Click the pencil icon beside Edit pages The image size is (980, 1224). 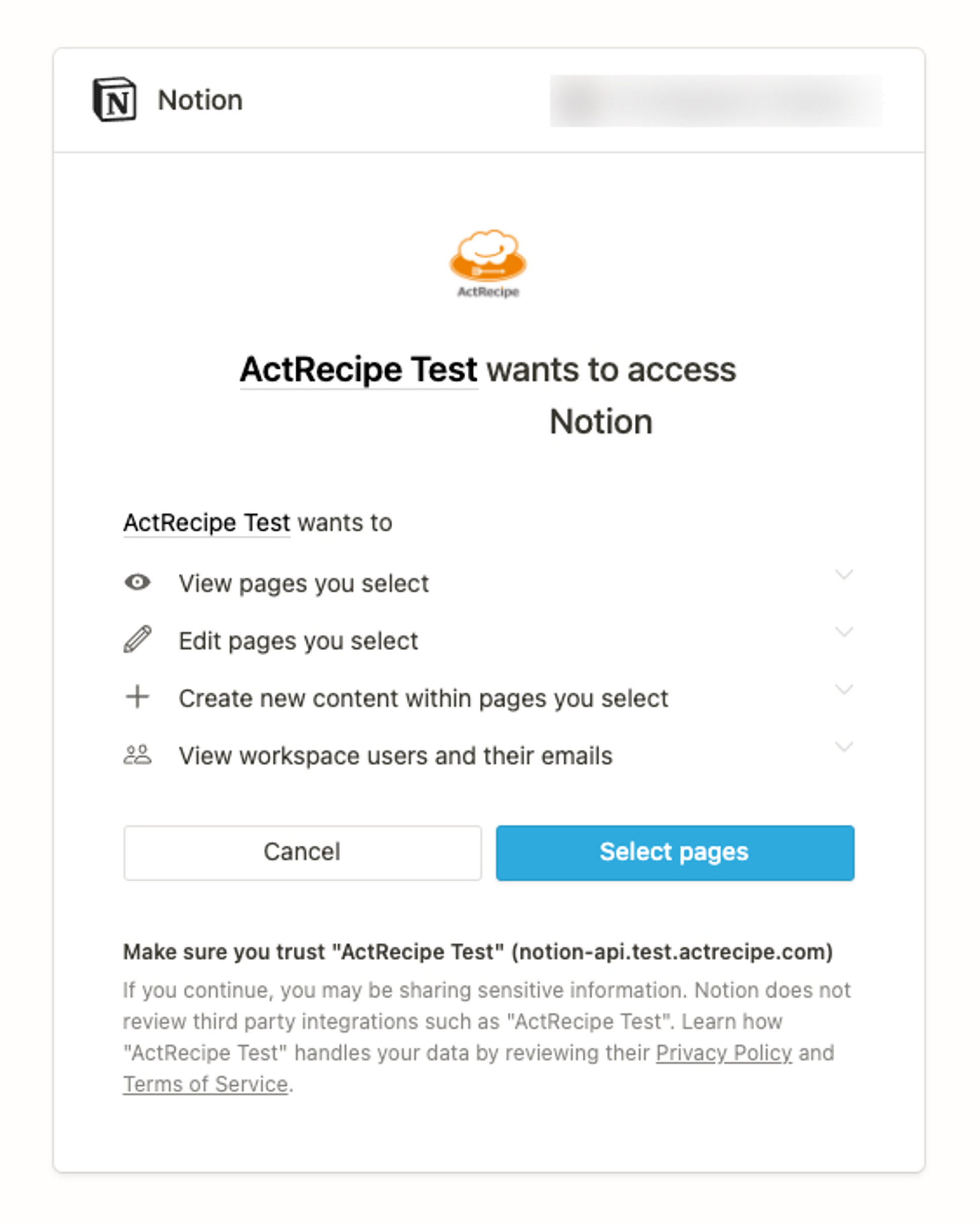(137, 640)
